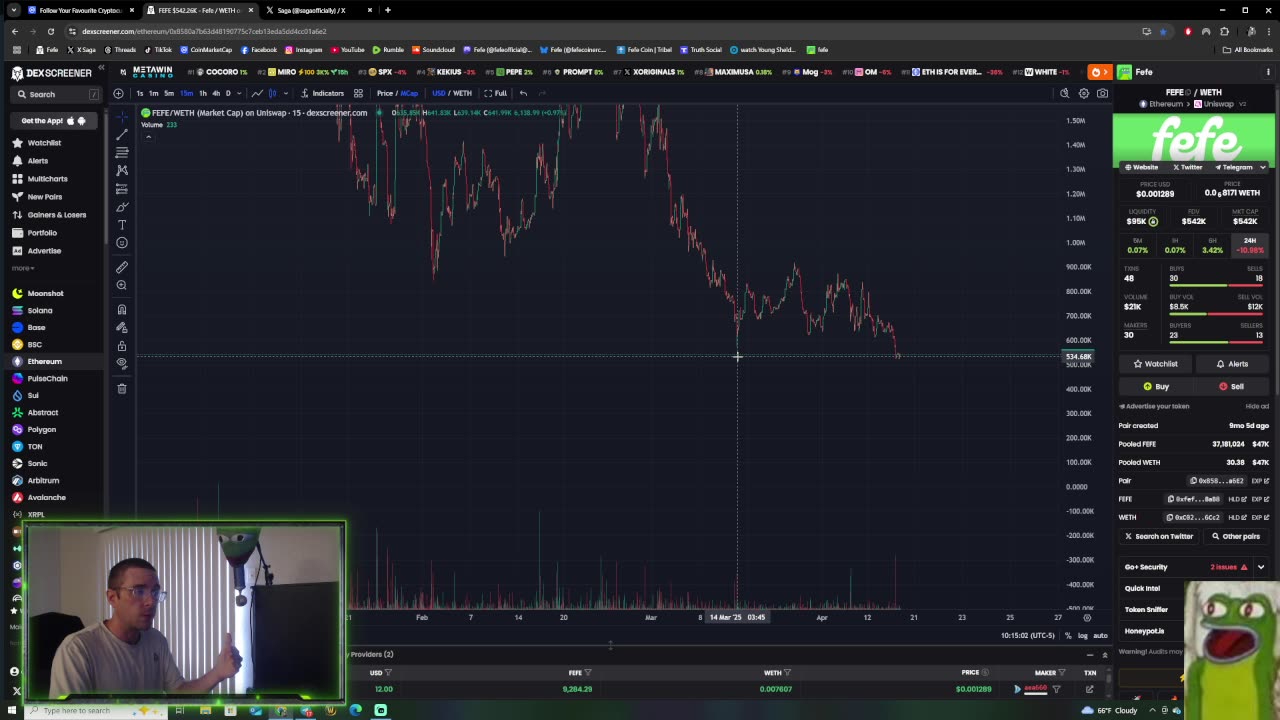Expand the candlestick chart type dropdown arrow

pos(285,93)
